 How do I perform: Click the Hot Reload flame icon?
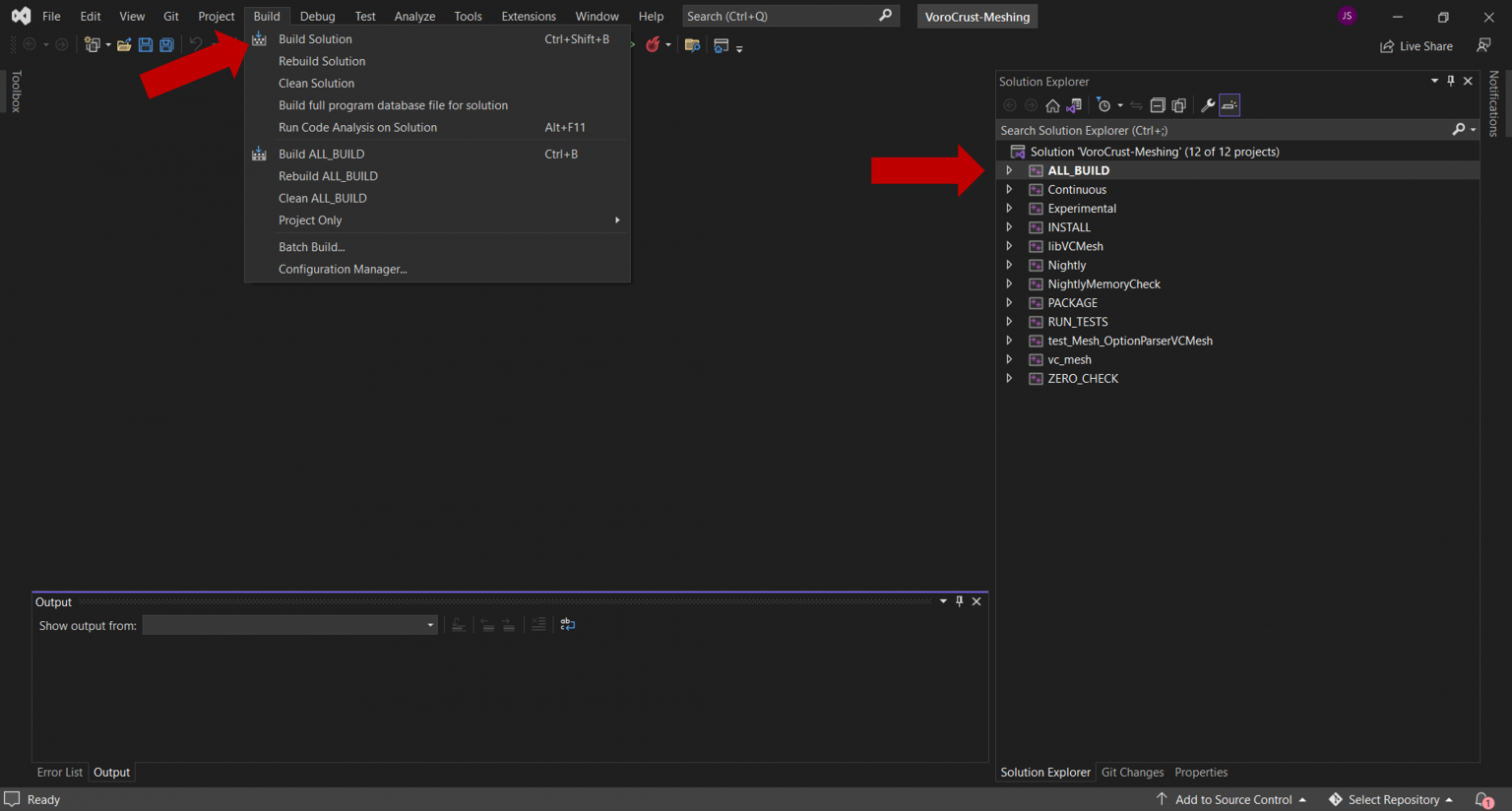[x=653, y=45]
